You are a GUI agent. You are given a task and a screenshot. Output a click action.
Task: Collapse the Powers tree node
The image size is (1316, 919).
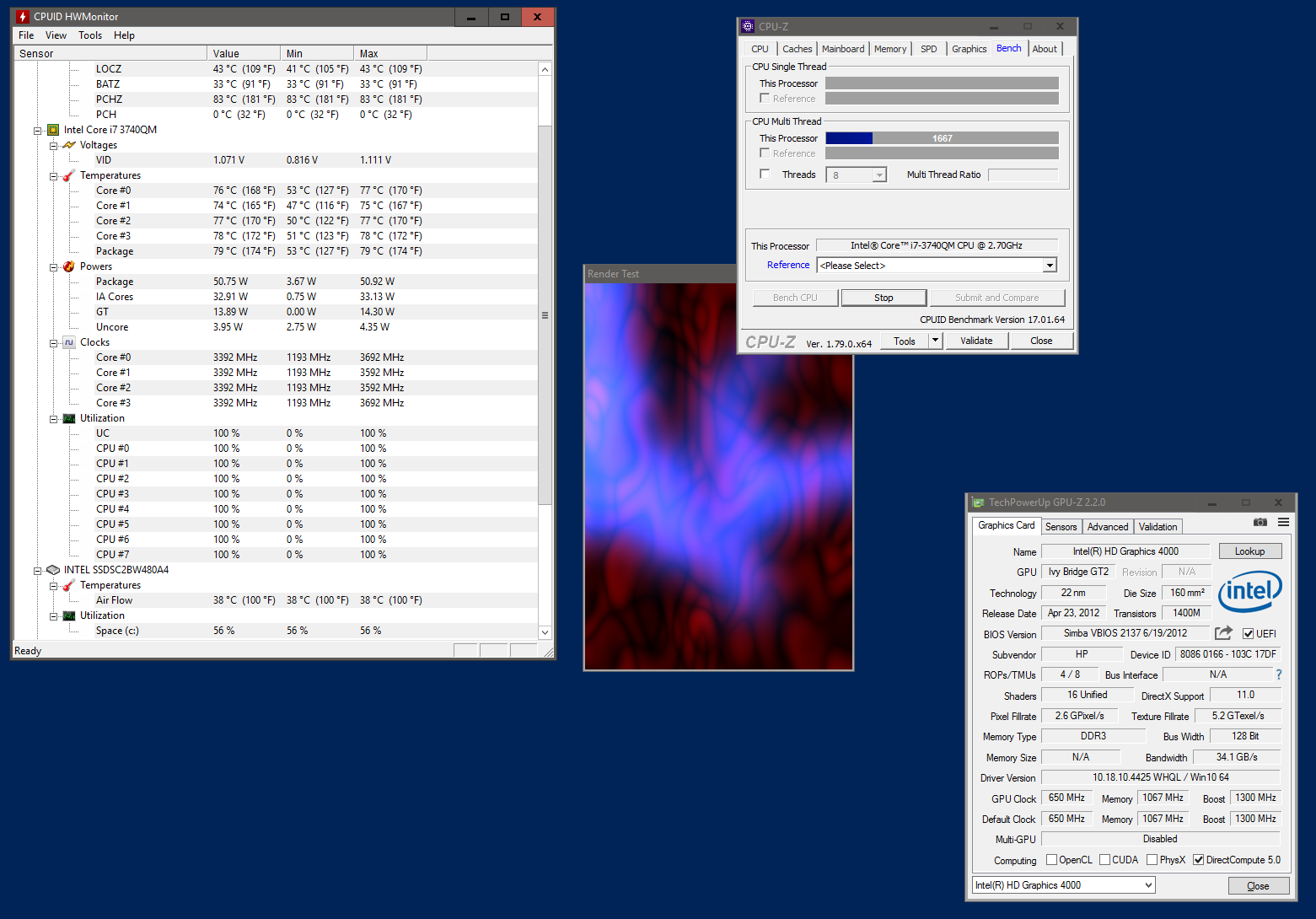54,267
